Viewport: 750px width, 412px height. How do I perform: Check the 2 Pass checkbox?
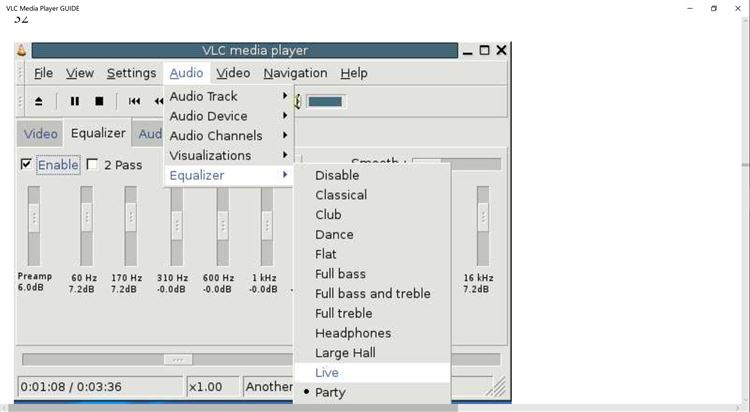click(x=92, y=165)
